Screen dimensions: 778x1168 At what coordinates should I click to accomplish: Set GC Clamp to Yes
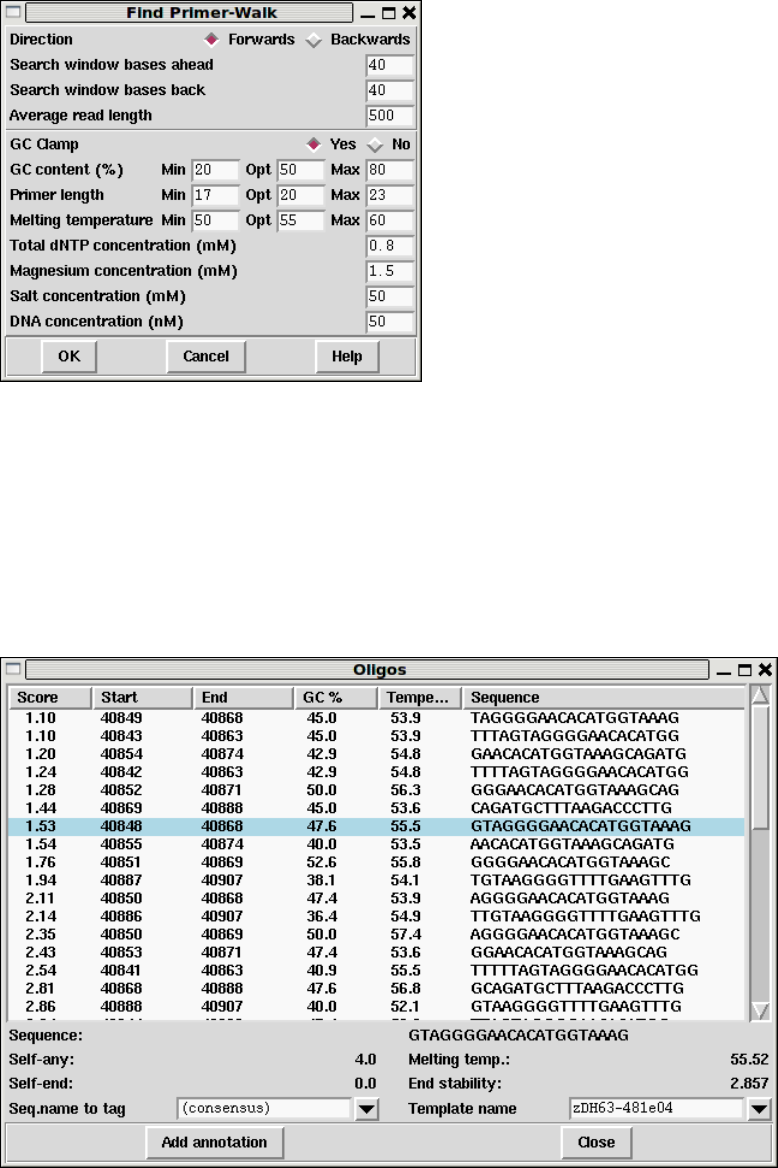pyautogui.click(x=314, y=145)
